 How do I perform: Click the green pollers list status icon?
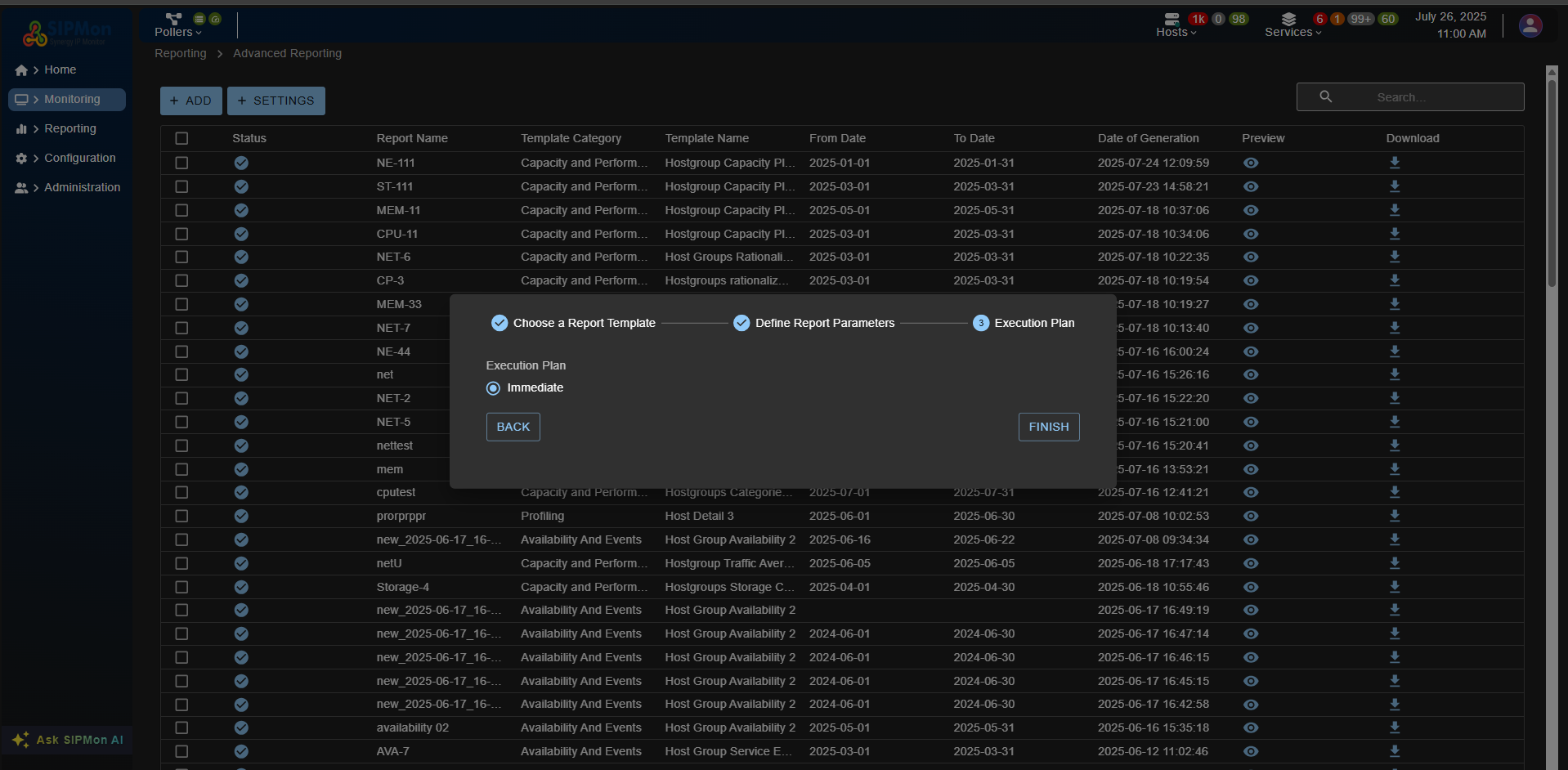click(x=199, y=19)
